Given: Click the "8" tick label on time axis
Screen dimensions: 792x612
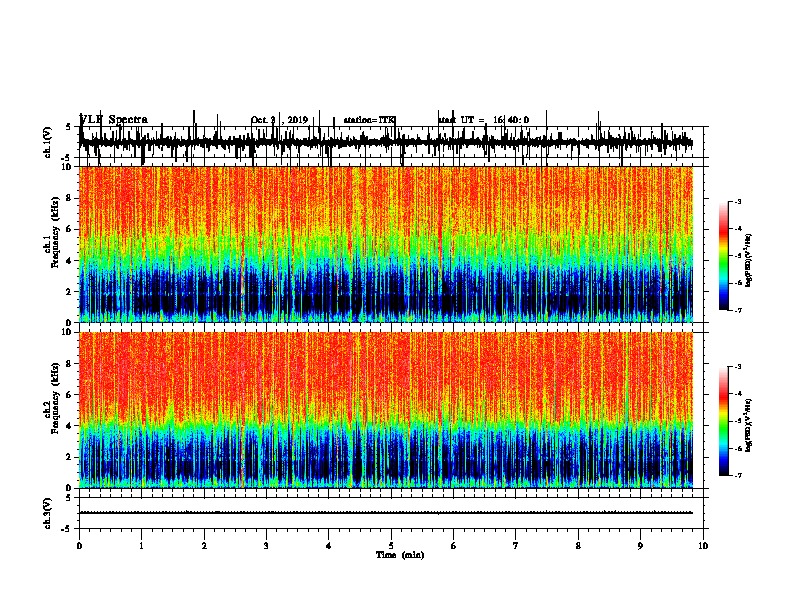Looking at the screenshot, I should pos(578,546).
